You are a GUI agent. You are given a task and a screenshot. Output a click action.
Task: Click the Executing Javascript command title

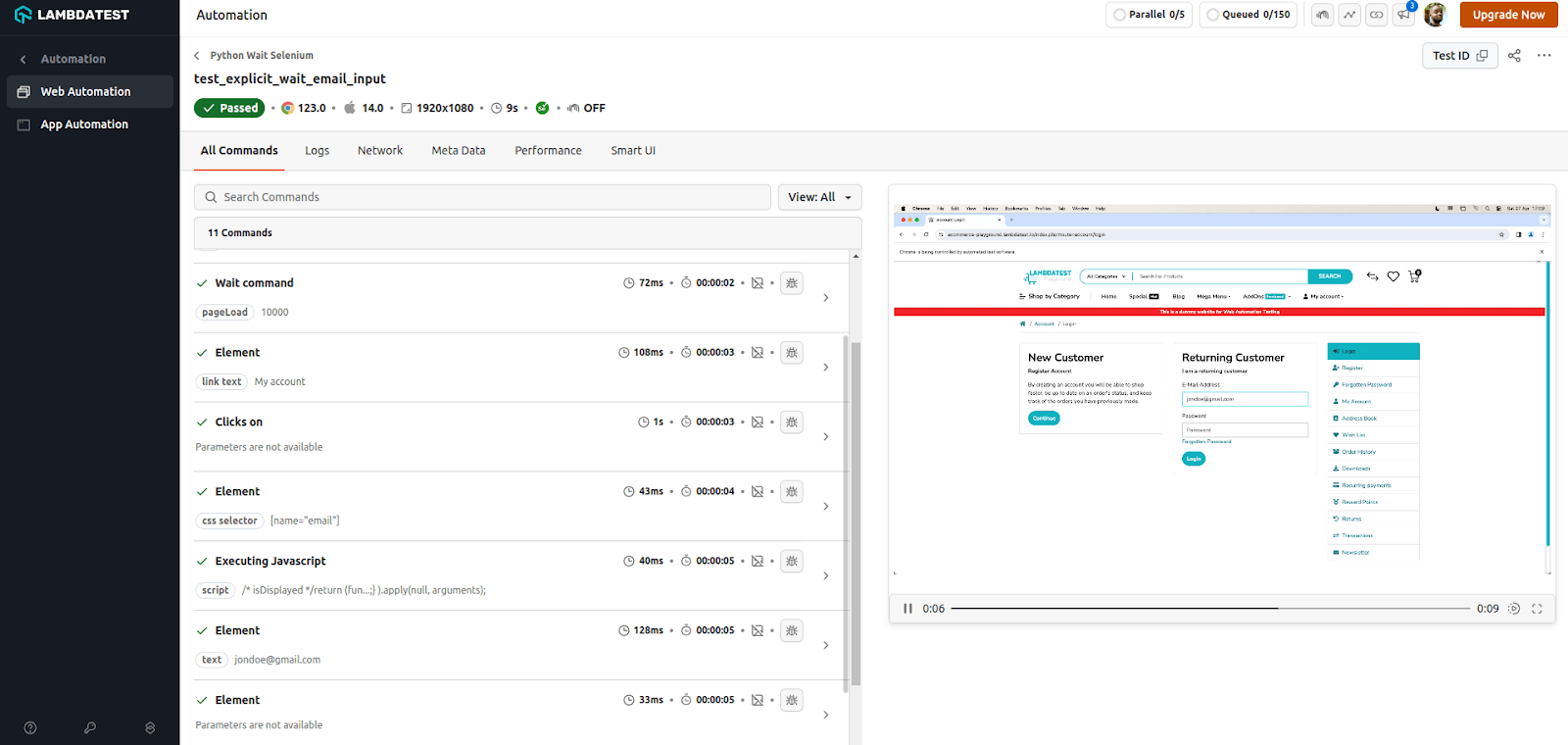(270, 562)
